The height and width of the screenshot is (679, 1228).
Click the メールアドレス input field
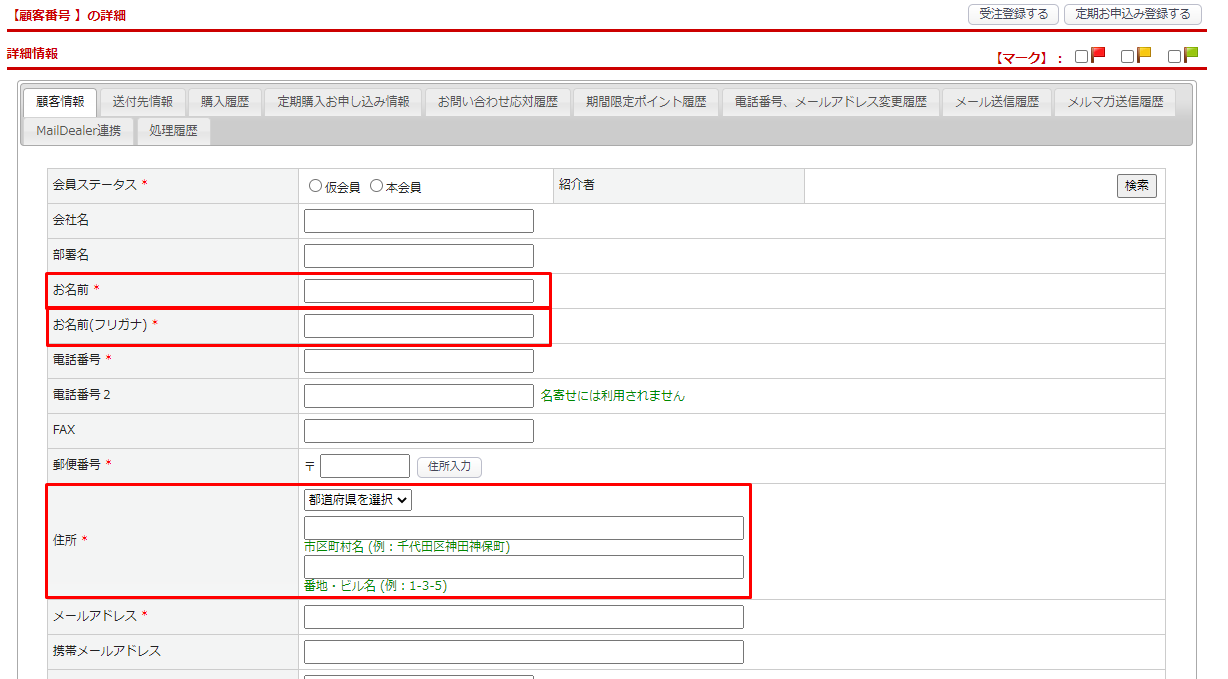[x=523, y=617]
